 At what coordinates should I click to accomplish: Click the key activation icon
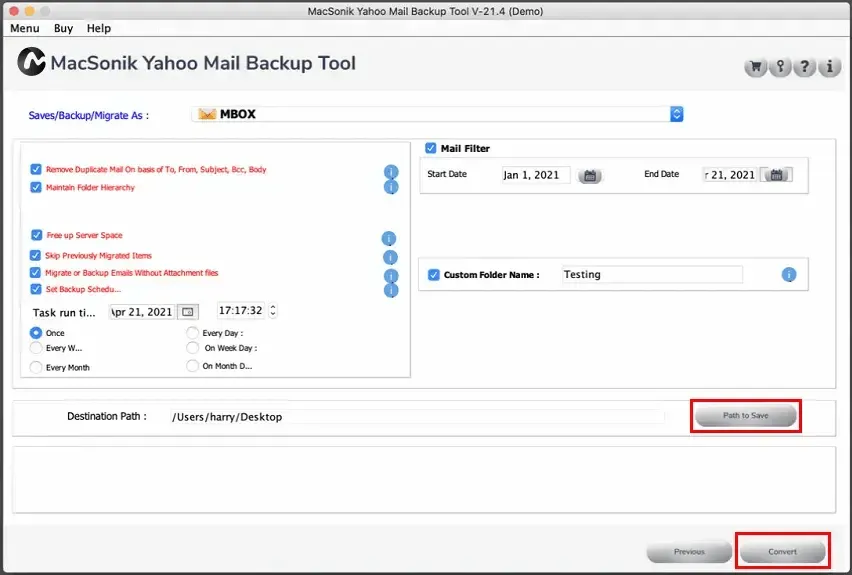780,67
